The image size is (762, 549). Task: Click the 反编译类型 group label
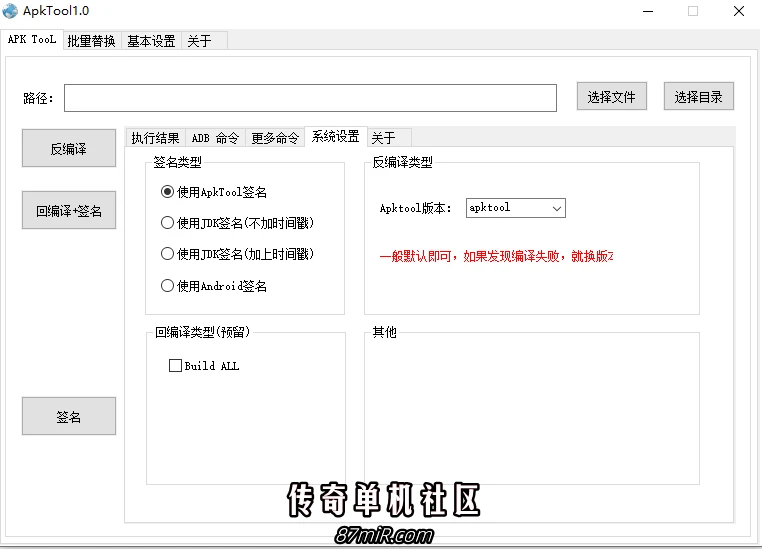pos(402,162)
